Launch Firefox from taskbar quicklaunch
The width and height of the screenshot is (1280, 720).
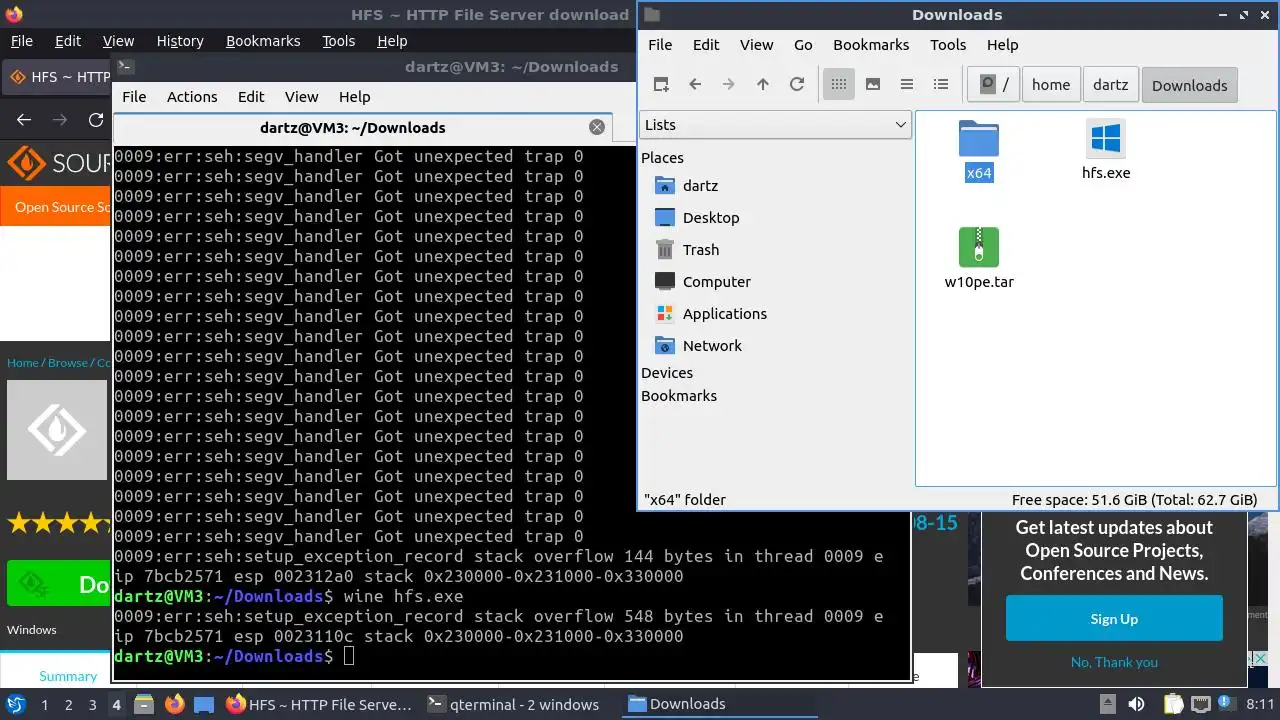[174, 704]
